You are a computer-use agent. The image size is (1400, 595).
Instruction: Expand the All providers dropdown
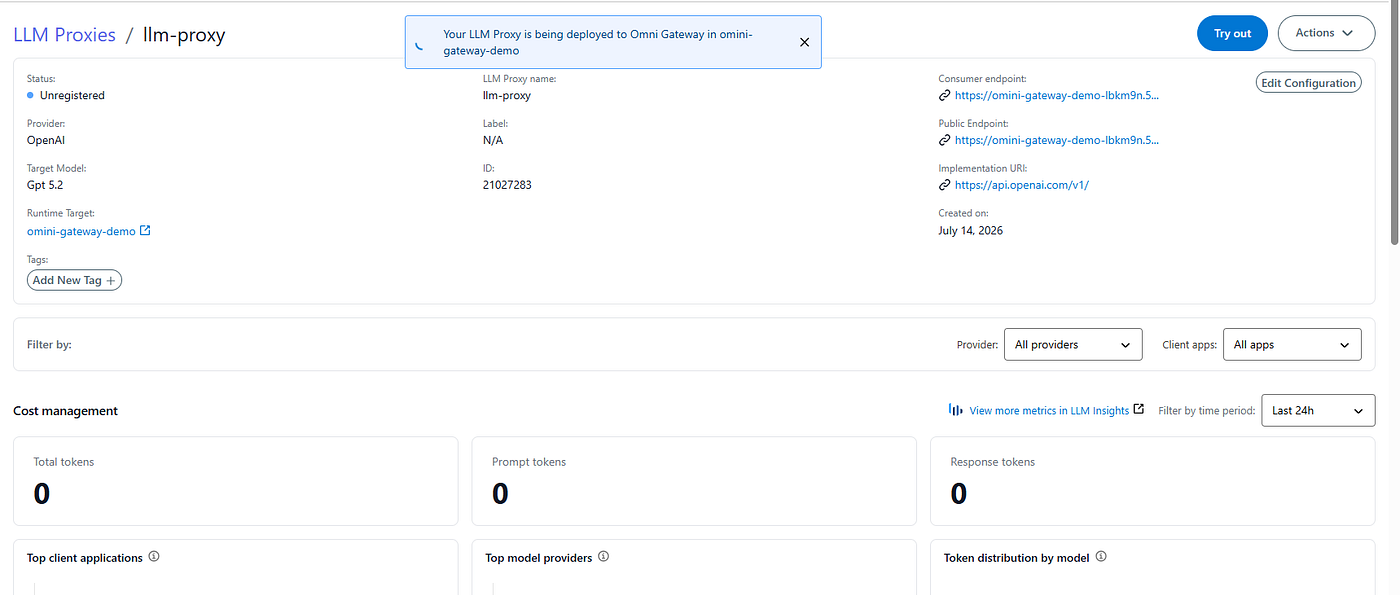1073,345
